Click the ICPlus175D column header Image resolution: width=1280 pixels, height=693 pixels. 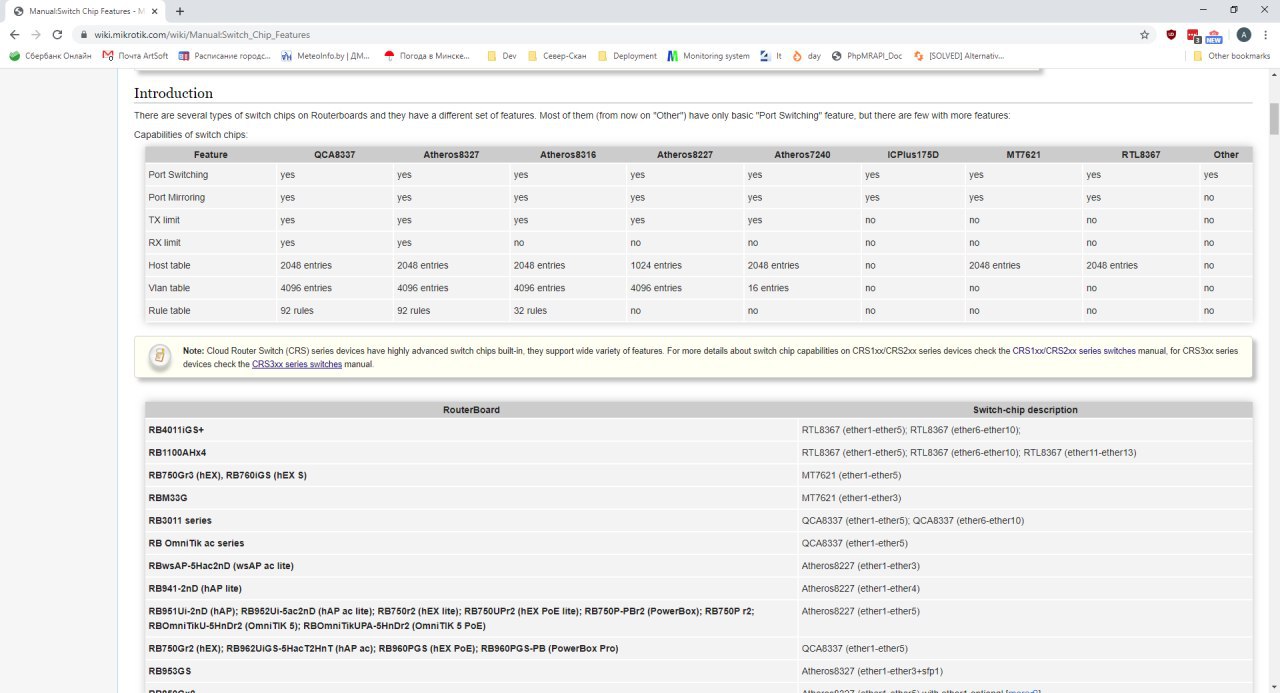(x=913, y=155)
